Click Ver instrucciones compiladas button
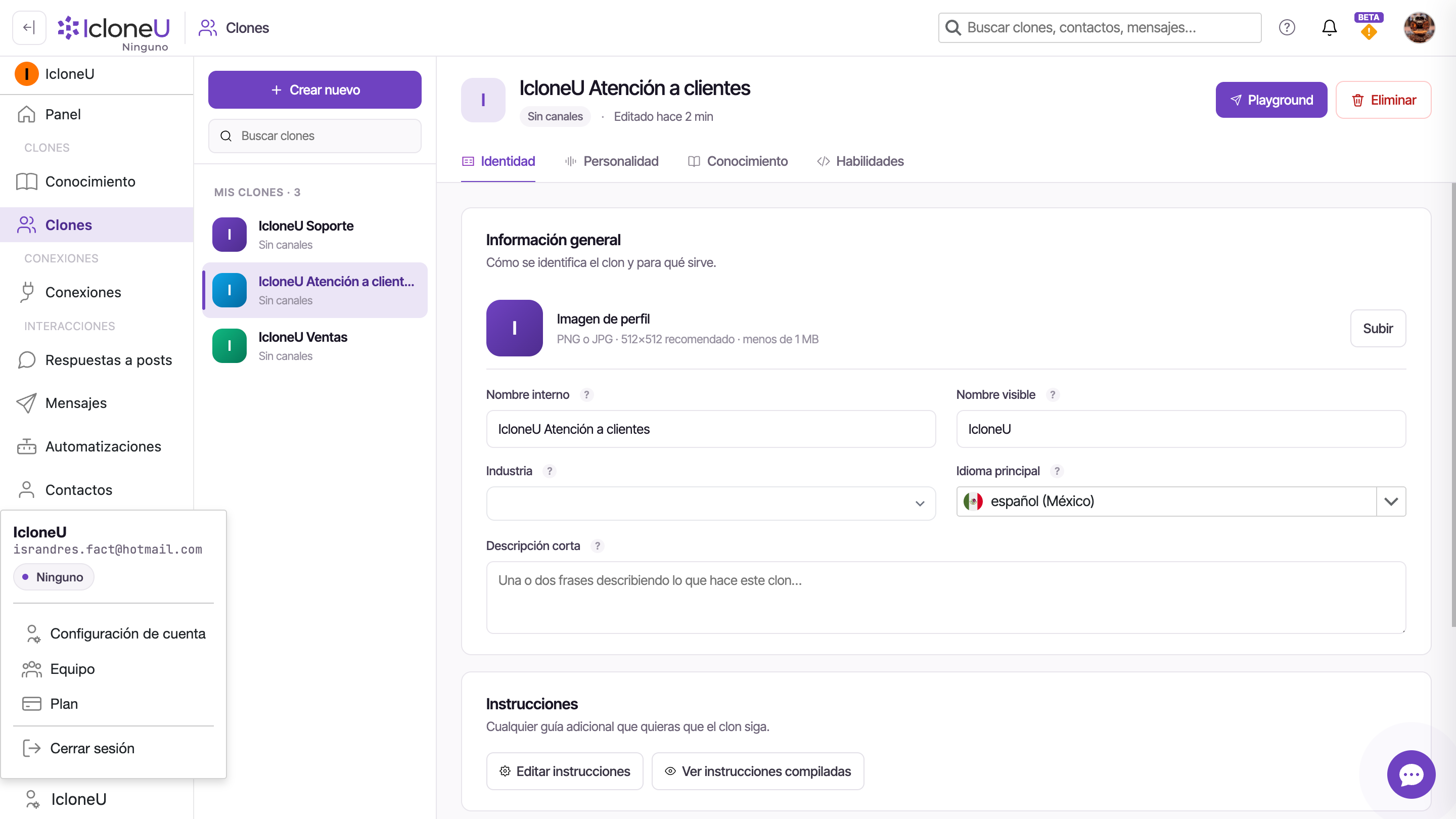 757,771
